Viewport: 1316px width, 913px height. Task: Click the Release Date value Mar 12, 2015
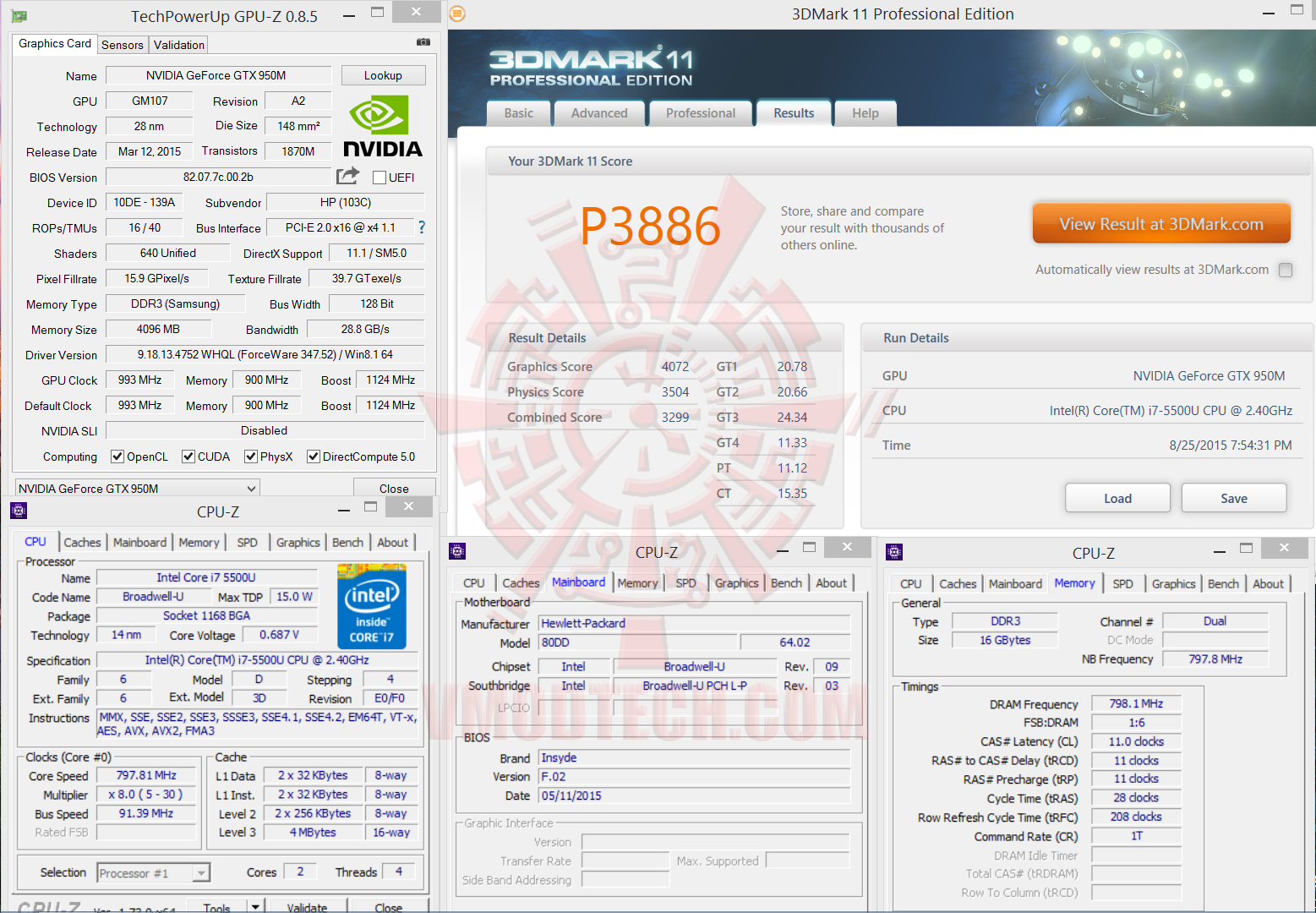tap(150, 151)
